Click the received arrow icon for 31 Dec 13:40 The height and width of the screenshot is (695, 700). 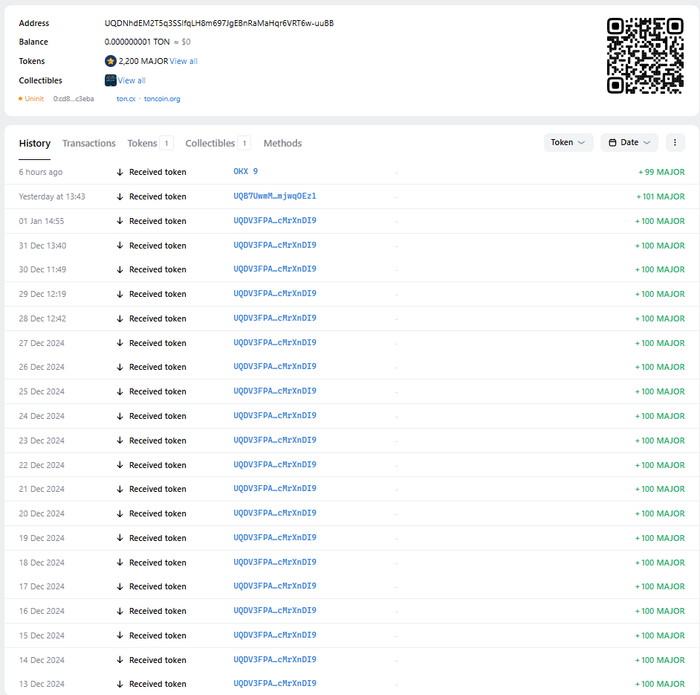(120, 246)
